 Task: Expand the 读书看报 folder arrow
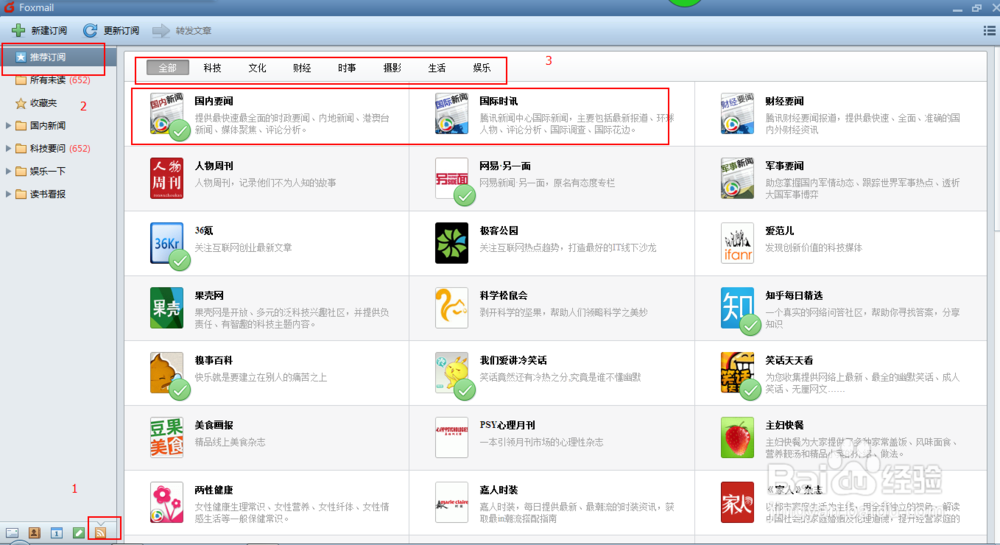pos(8,194)
